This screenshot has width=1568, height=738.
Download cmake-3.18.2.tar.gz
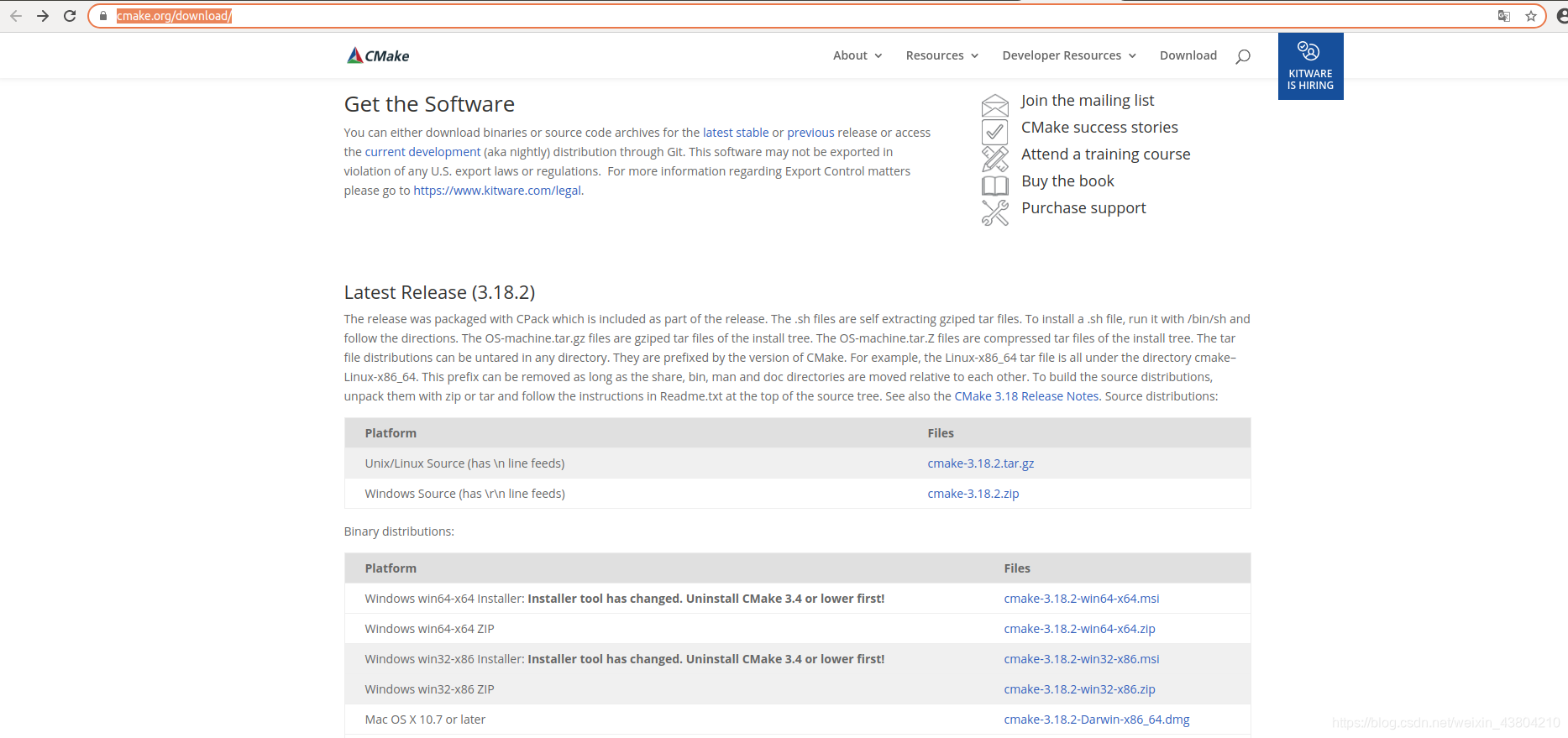click(x=980, y=463)
